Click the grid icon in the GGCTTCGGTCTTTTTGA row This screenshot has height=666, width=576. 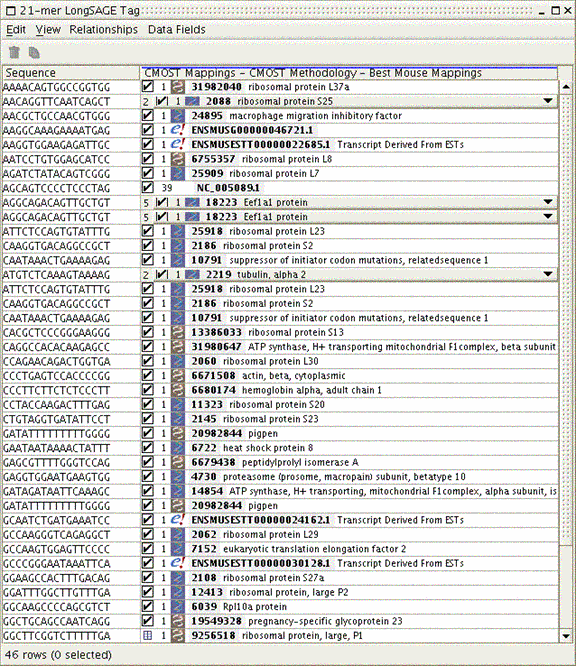pyautogui.click(x=147, y=635)
